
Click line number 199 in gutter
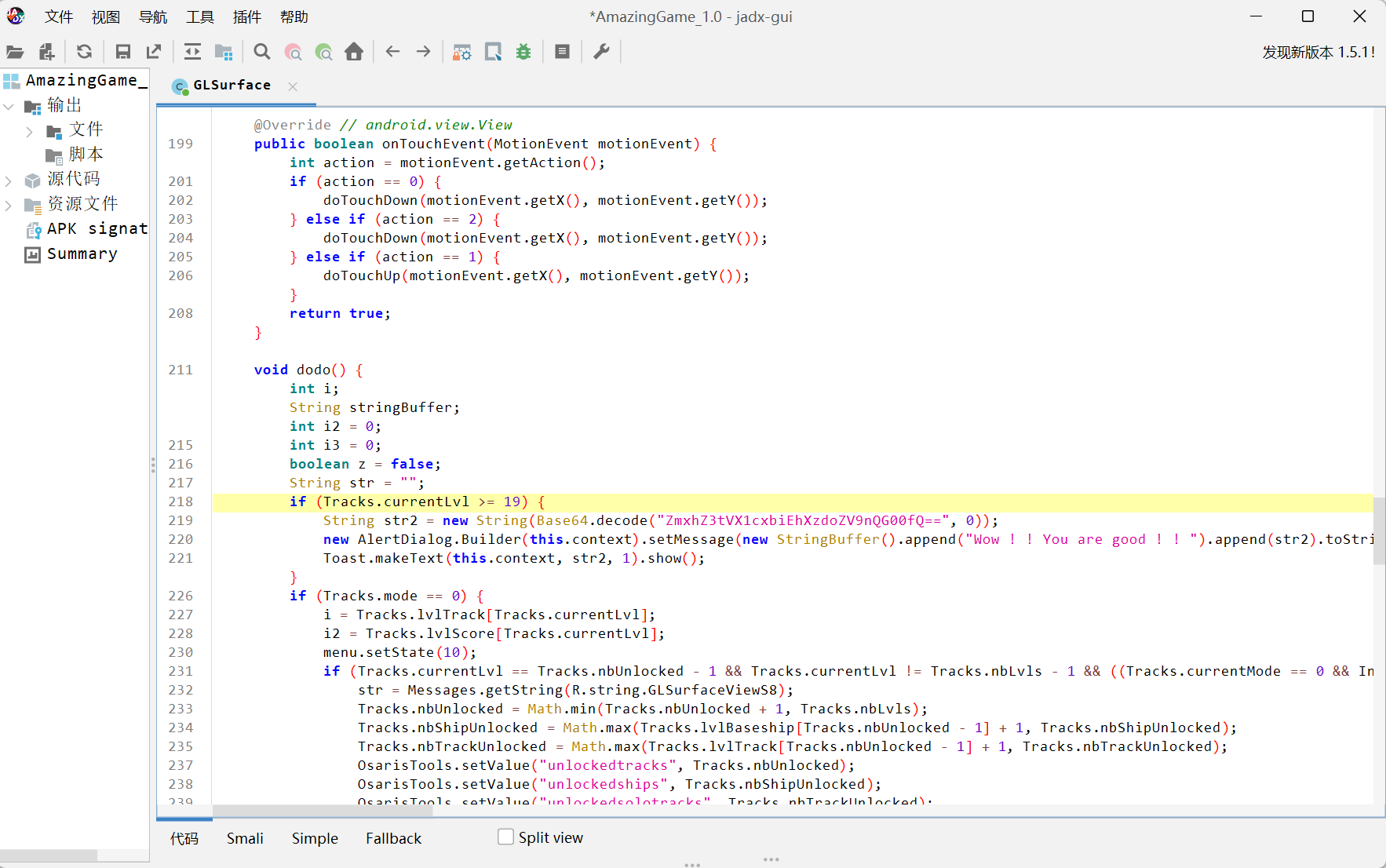point(181,144)
